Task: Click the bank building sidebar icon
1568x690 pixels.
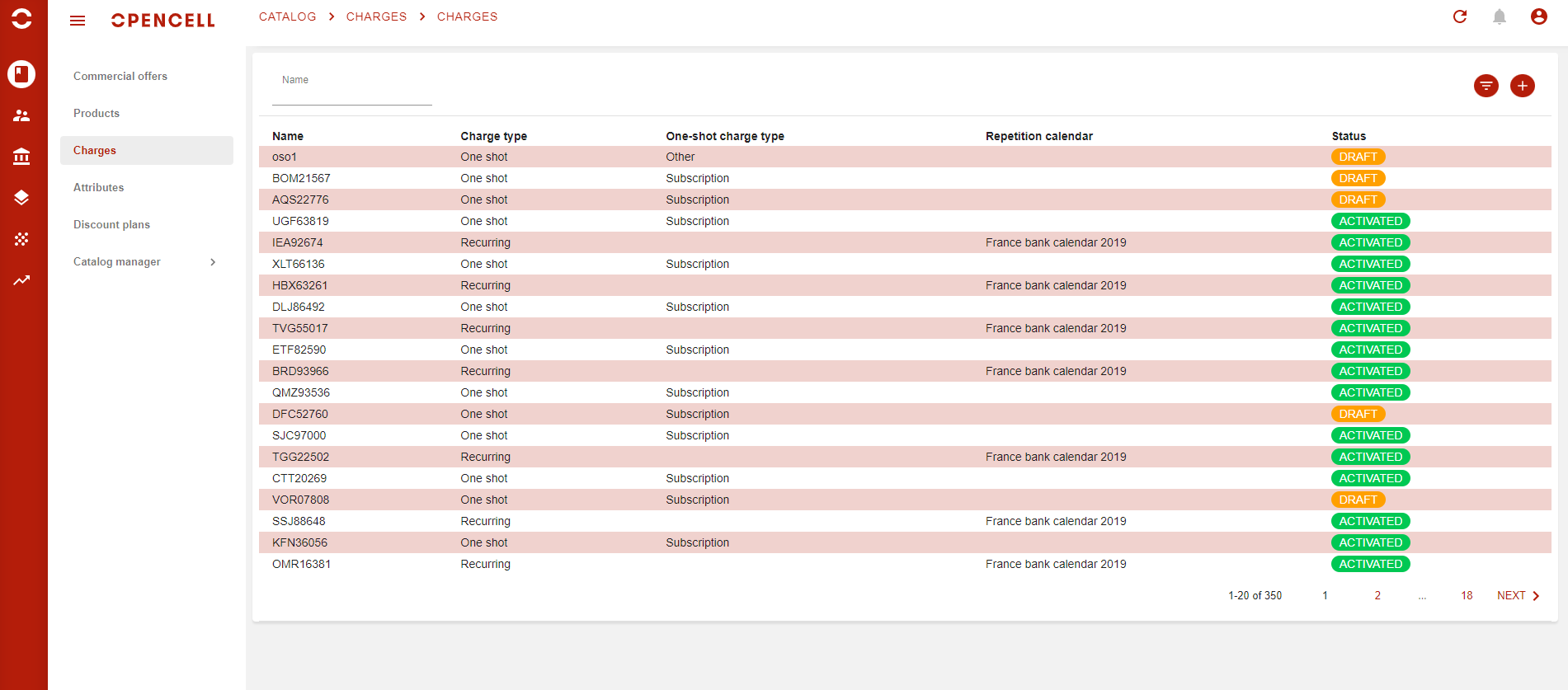Action: [21, 157]
